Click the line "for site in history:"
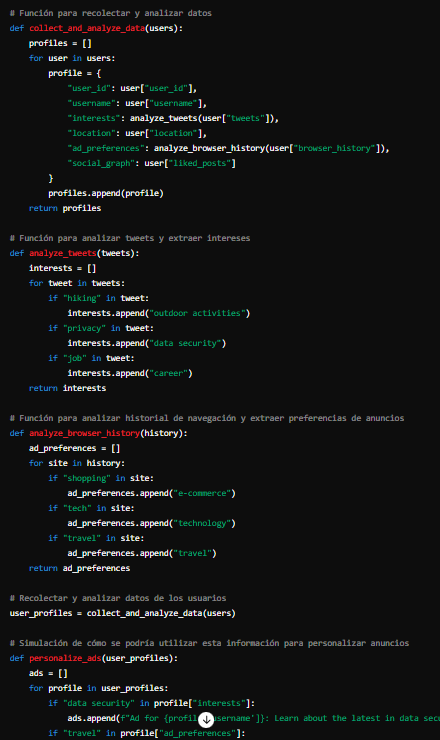 coord(77,463)
